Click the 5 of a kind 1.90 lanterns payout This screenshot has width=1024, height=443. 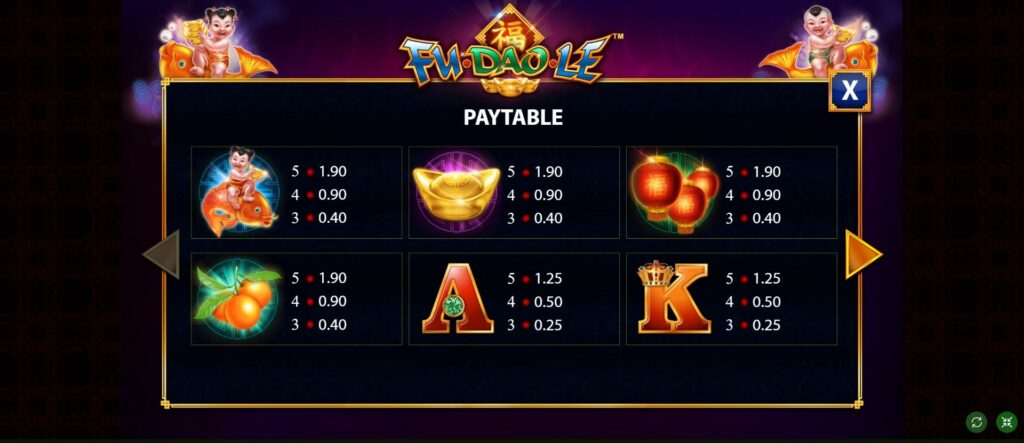point(753,172)
